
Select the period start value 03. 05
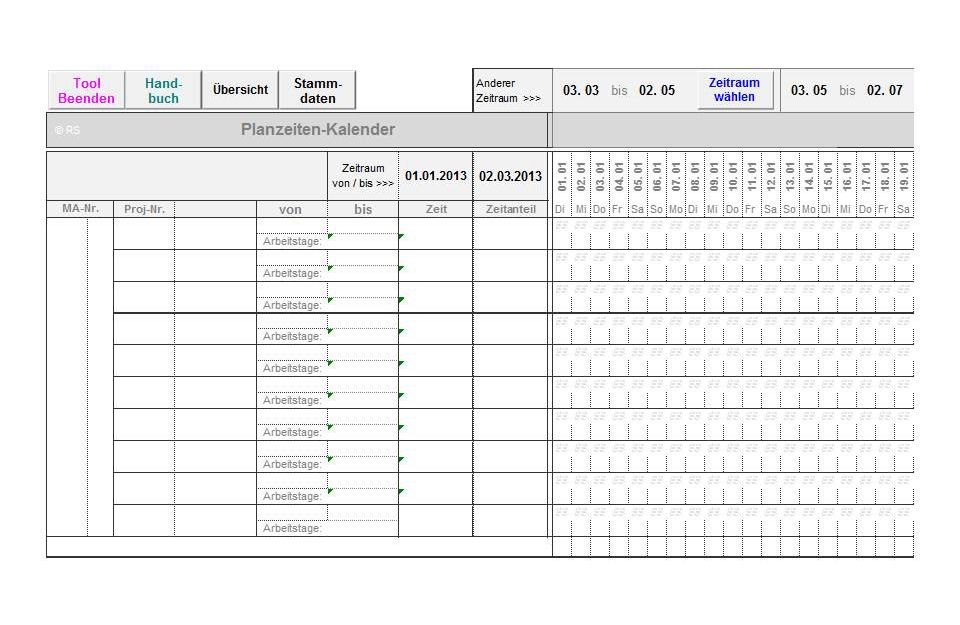click(809, 91)
